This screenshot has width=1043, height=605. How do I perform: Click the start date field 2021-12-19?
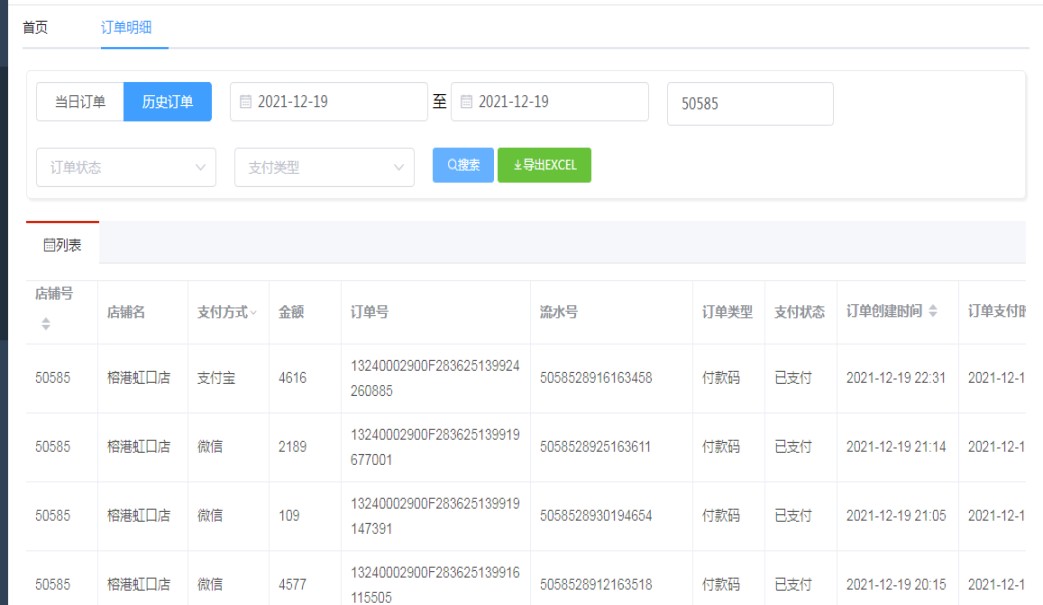pyautogui.click(x=330, y=102)
